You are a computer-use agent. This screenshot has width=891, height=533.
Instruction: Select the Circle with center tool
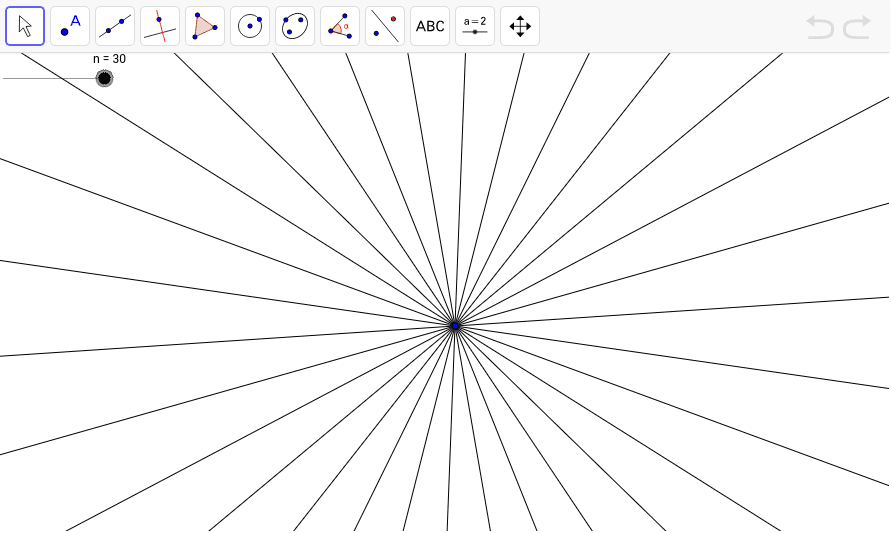pos(250,26)
